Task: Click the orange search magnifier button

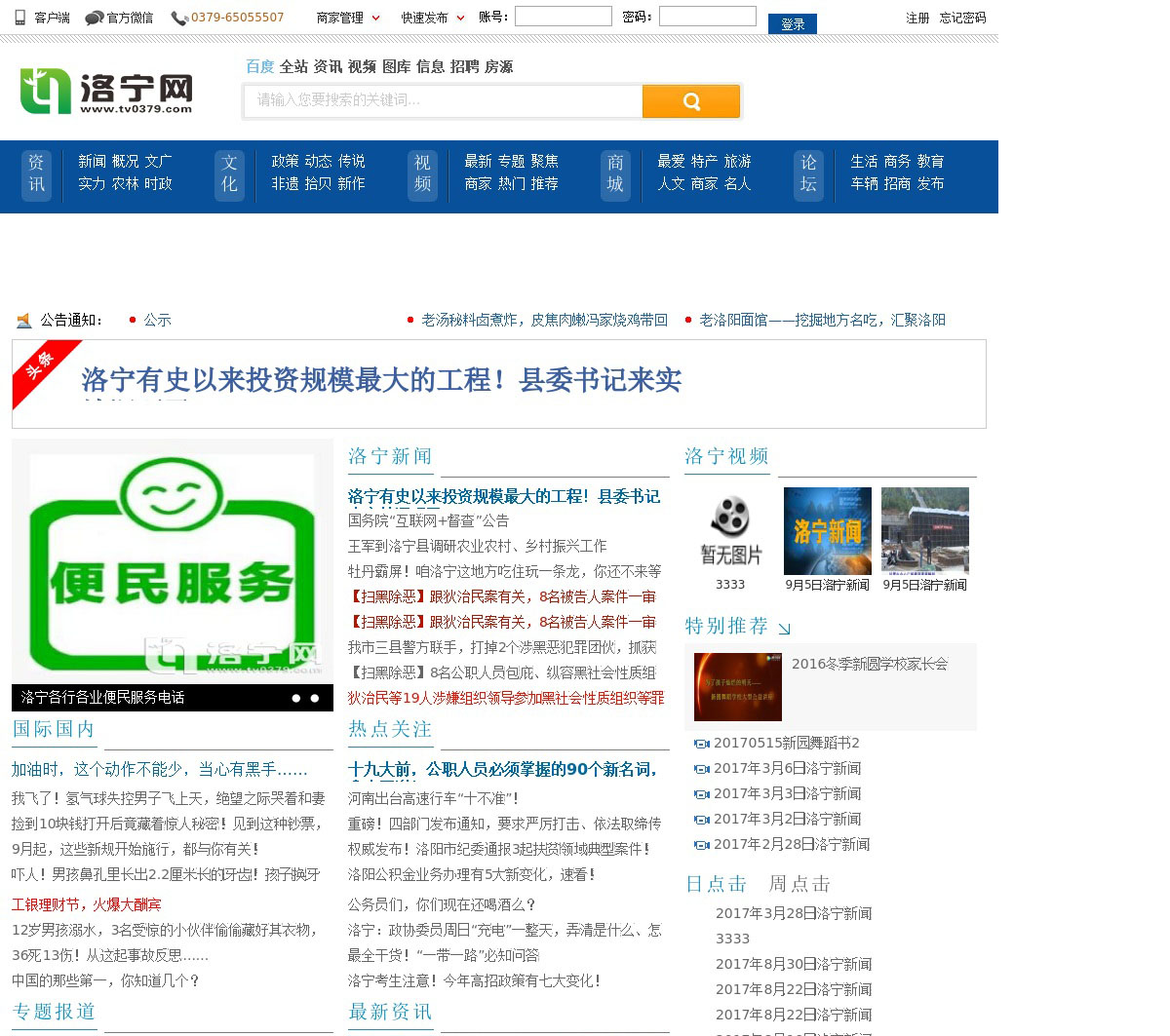Action: [x=690, y=101]
